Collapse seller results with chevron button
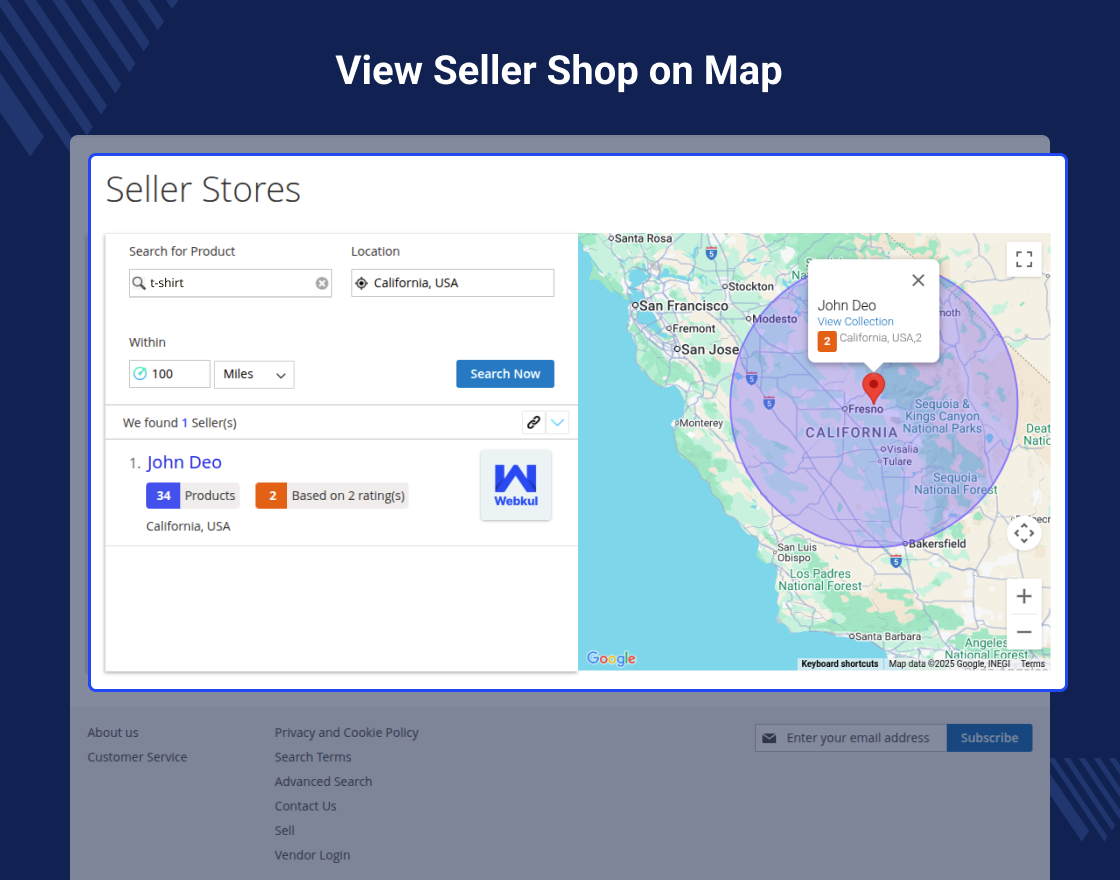Viewport: 1120px width, 880px height. point(558,422)
